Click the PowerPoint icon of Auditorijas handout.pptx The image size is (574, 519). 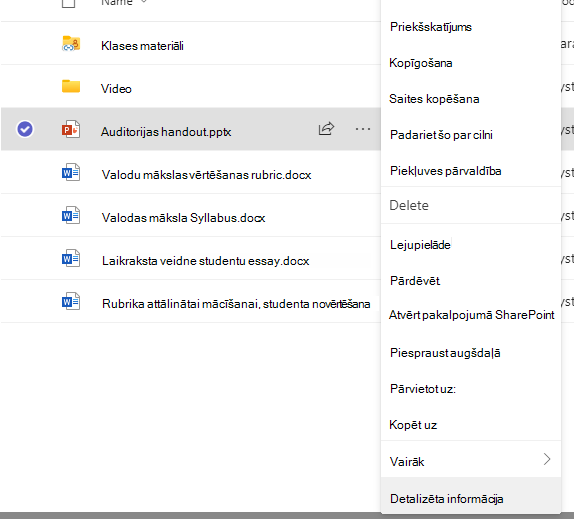[x=71, y=129]
